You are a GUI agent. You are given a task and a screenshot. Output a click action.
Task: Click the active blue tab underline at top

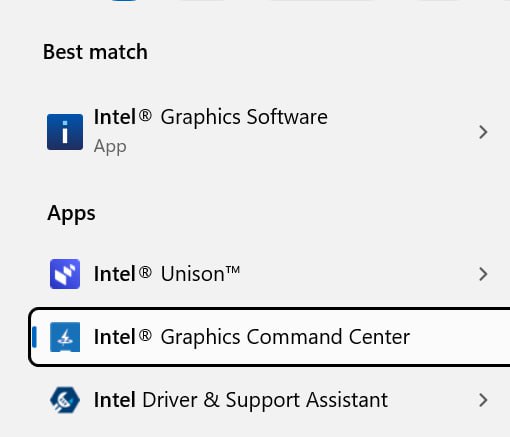[x=124, y=1]
